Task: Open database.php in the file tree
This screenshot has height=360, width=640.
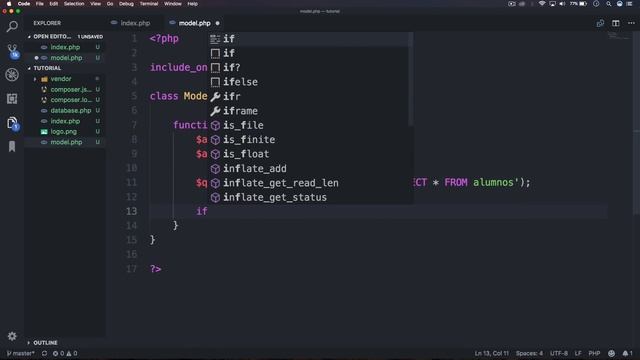Action: (65, 111)
